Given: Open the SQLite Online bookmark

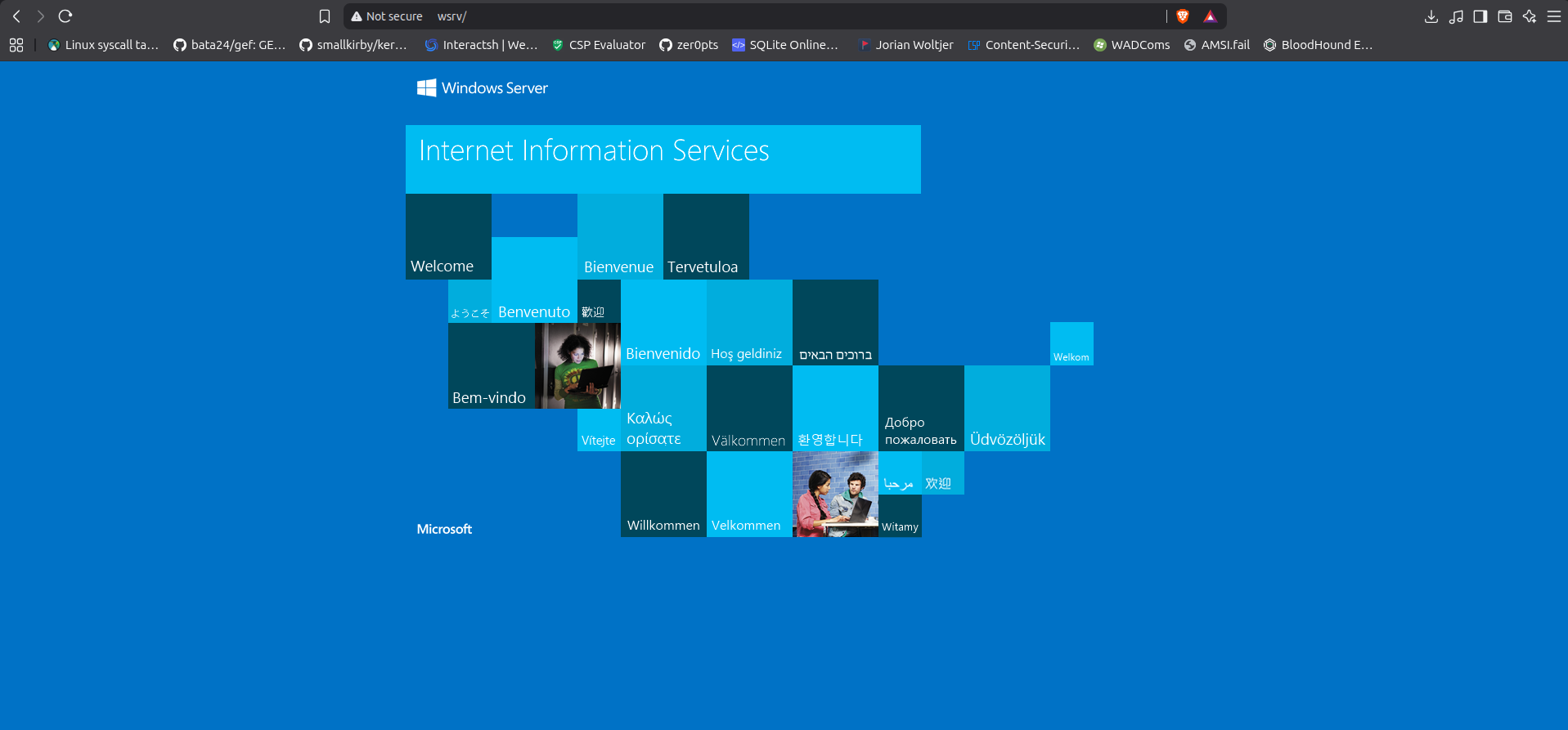Looking at the screenshot, I should click(x=785, y=45).
